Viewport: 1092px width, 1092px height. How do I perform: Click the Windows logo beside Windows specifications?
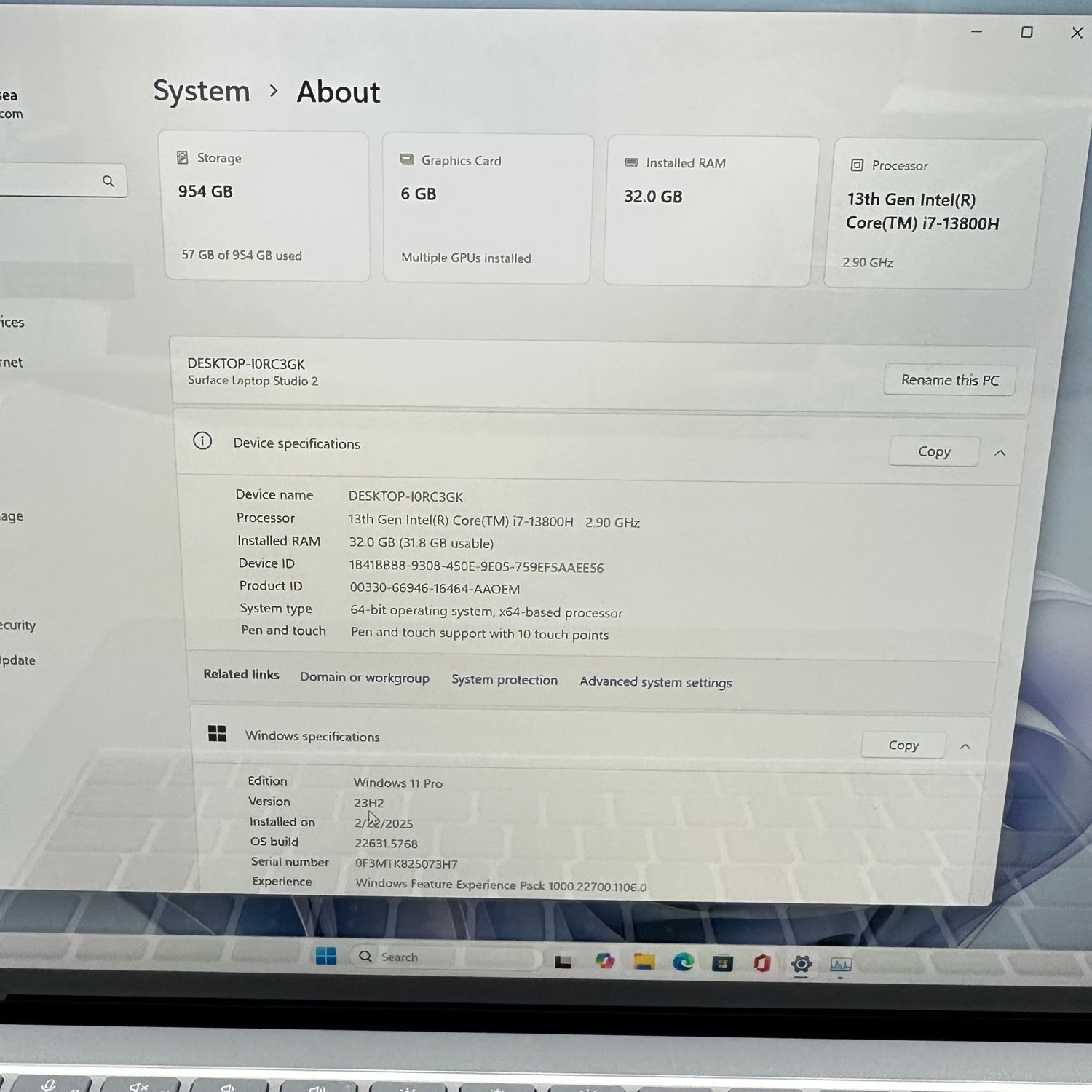pyautogui.click(x=217, y=733)
